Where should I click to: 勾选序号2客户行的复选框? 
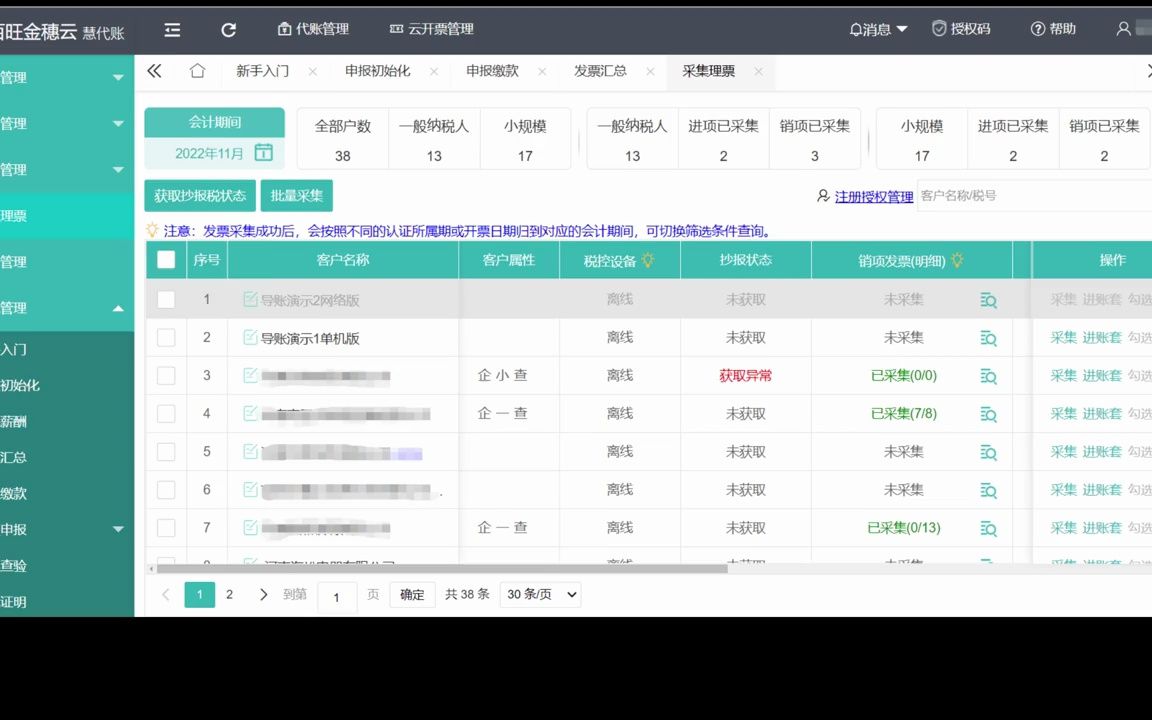click(x=167, y=337)
